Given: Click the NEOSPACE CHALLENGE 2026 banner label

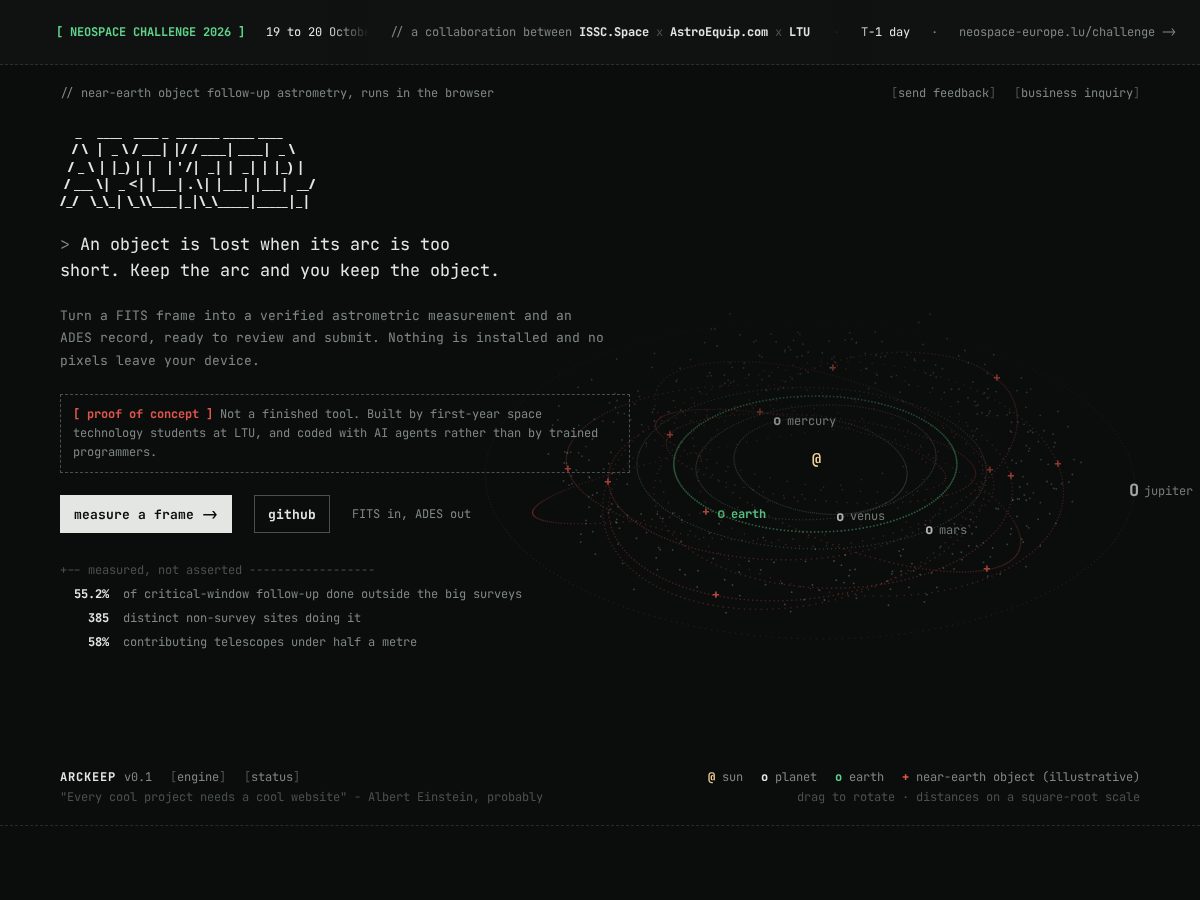Looking at the screenshot, I should click(150, 32).
